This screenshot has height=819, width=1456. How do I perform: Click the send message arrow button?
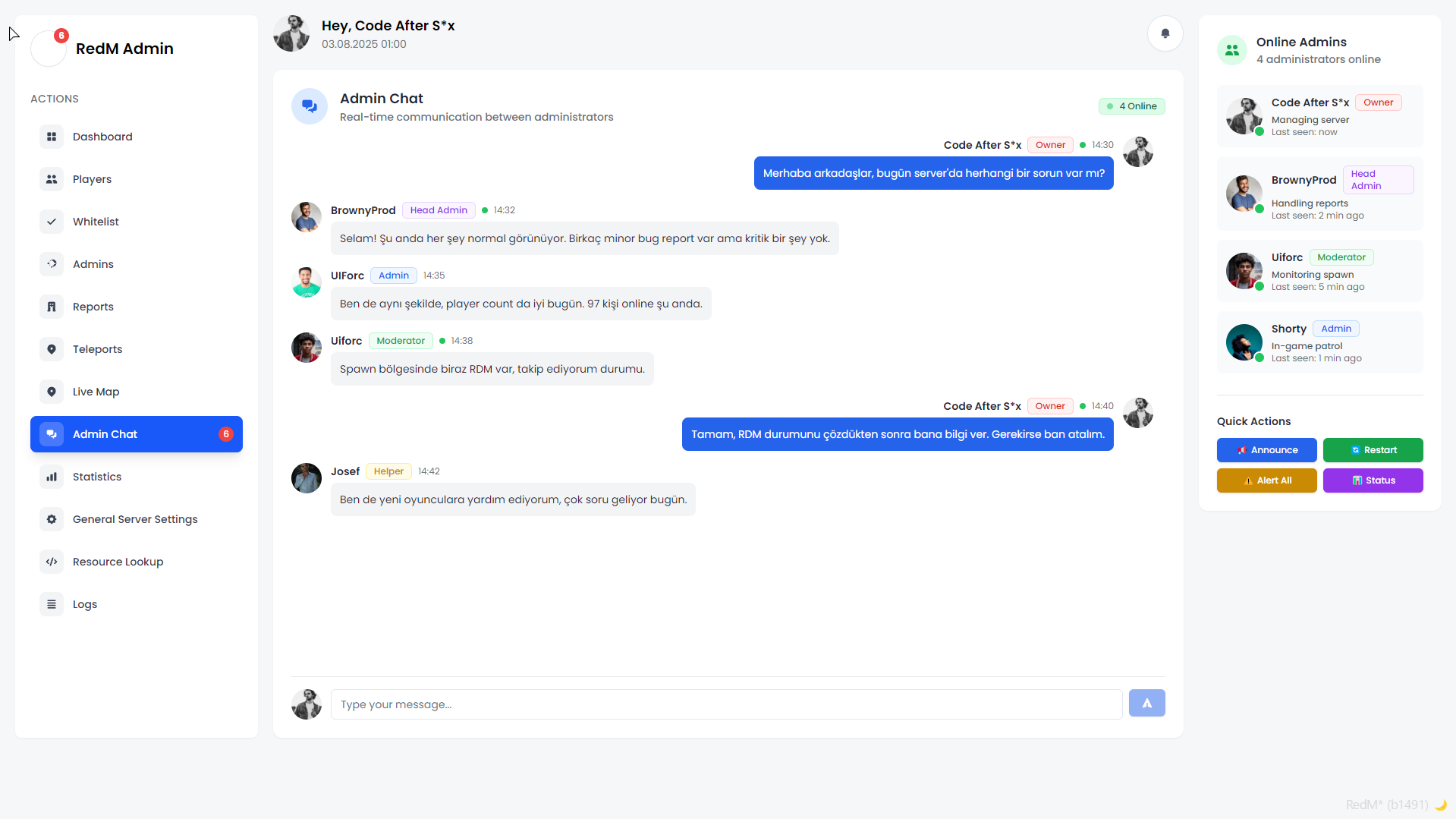[1146, 704]
